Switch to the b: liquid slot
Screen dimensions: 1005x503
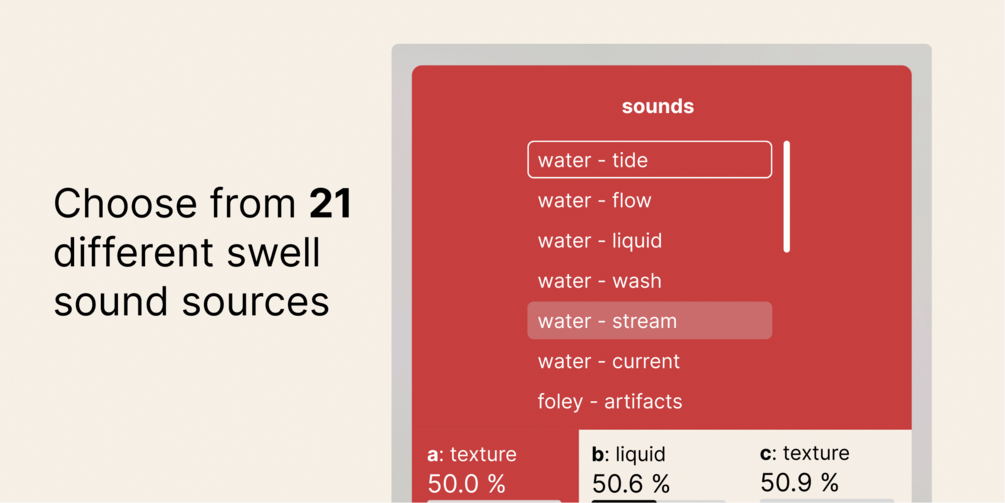629,454
